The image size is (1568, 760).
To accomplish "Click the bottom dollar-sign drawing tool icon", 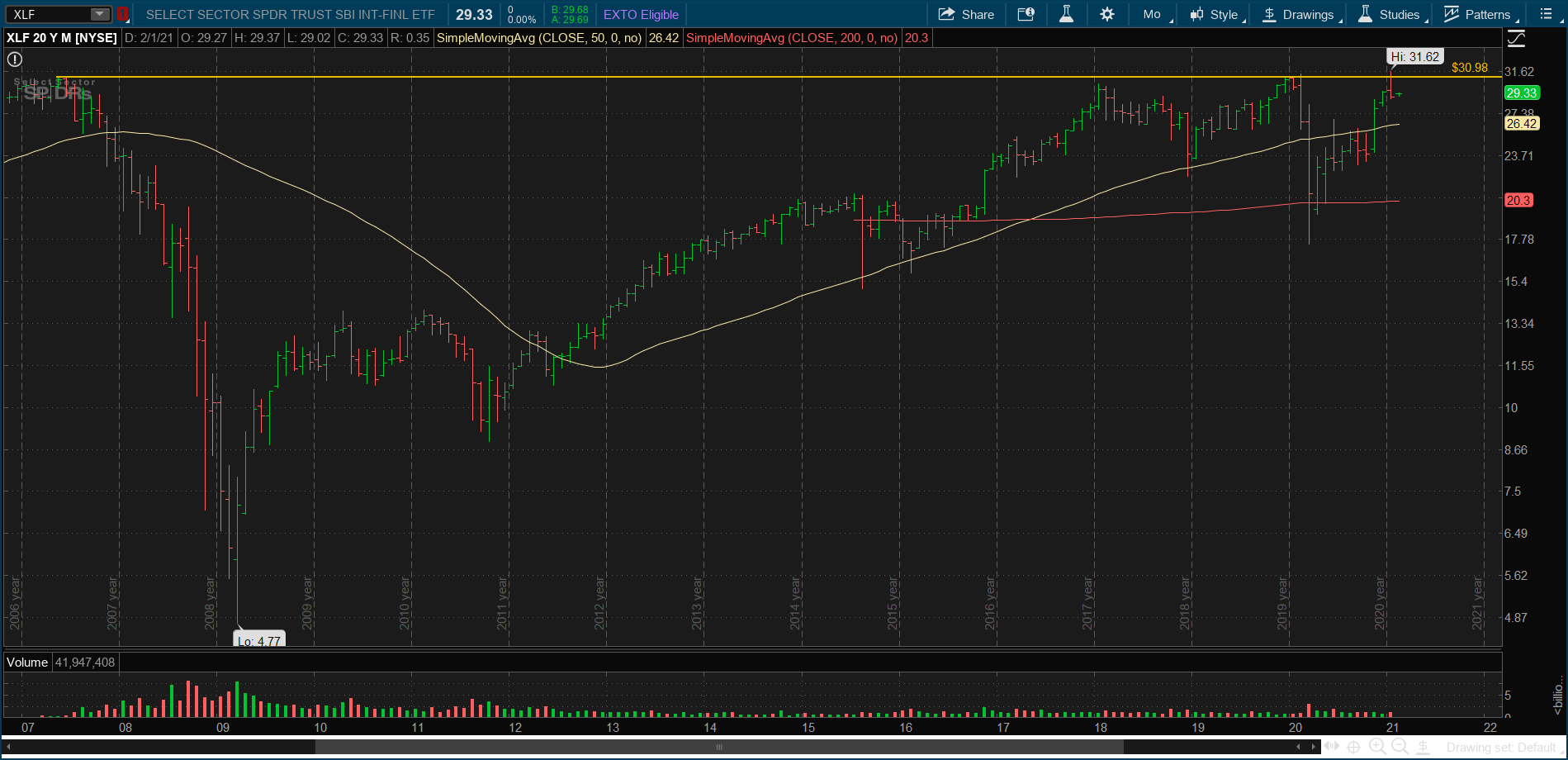I will point(1423,747).
